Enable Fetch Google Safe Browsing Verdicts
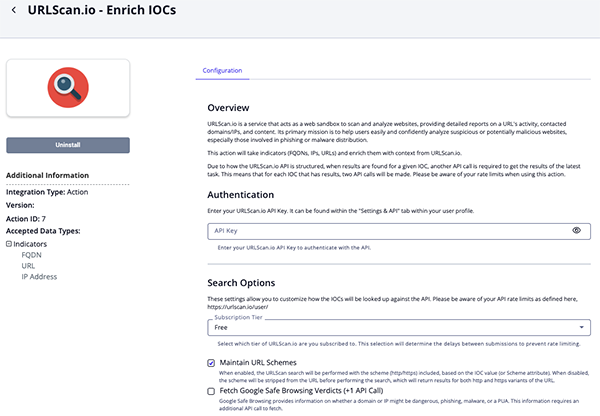 coord(211,391)
